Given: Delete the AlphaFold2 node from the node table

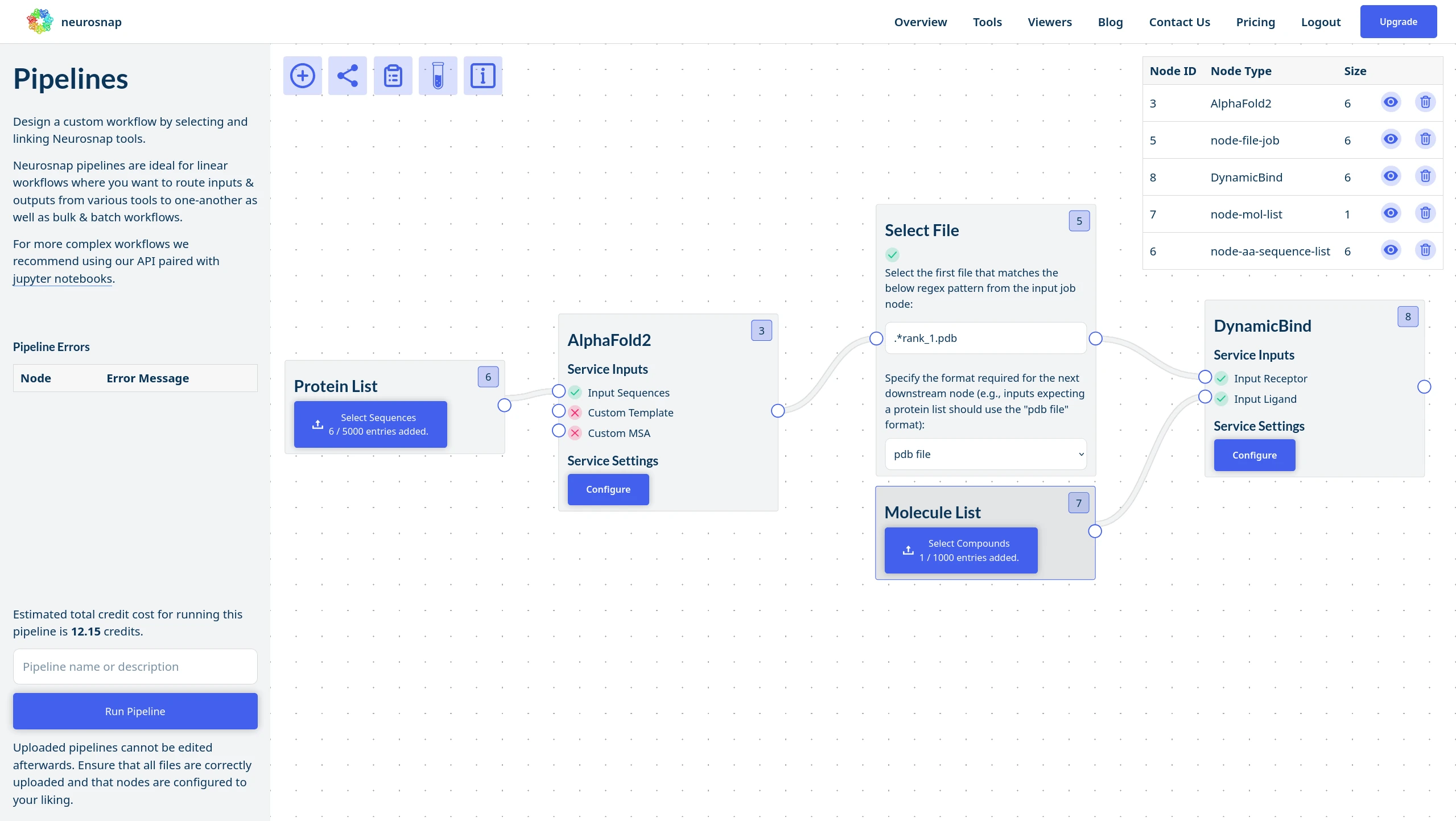Looking at the screenshot, I should (x=1425, y=102).
